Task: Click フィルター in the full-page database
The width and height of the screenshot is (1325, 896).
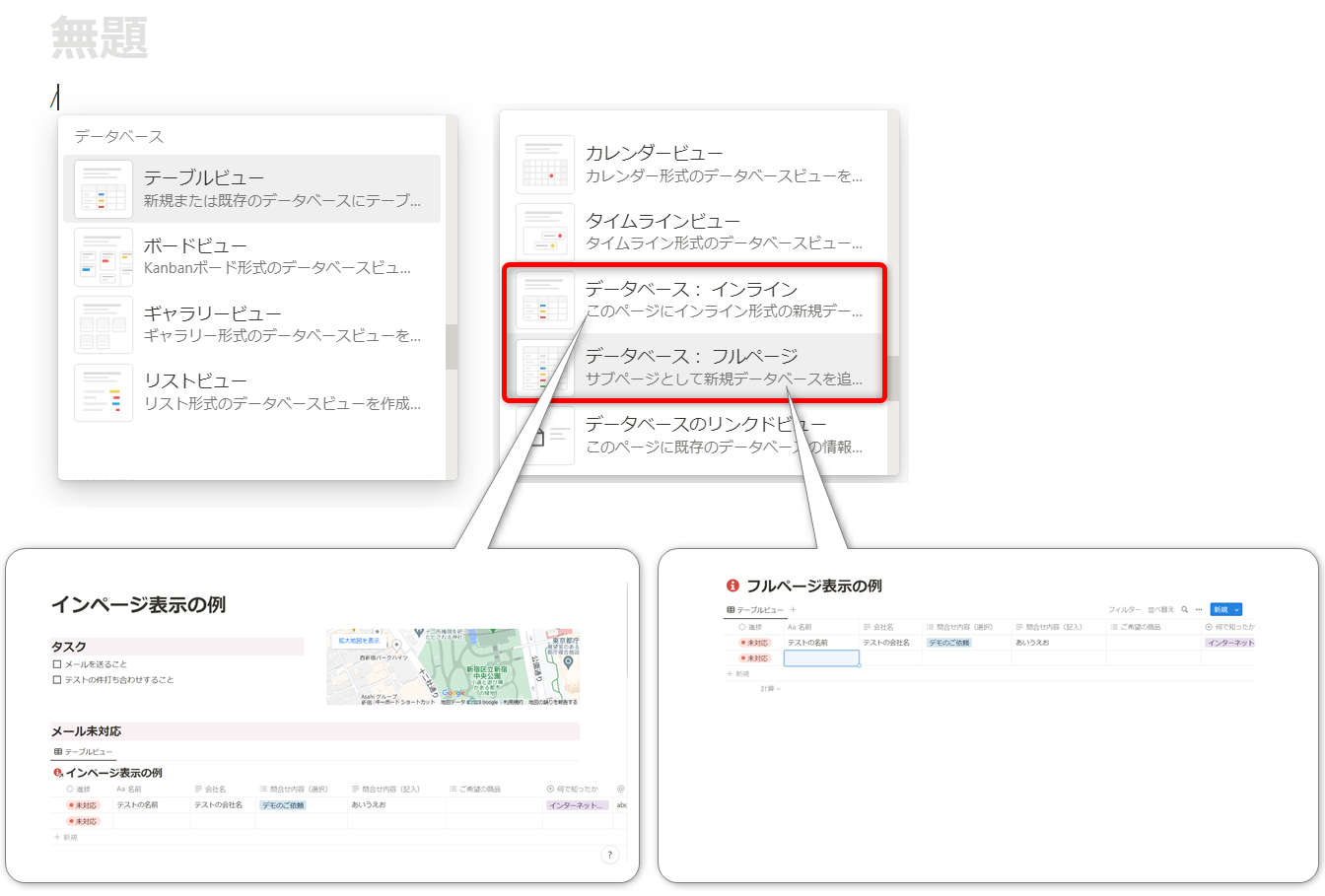Action: [1123, 610]
